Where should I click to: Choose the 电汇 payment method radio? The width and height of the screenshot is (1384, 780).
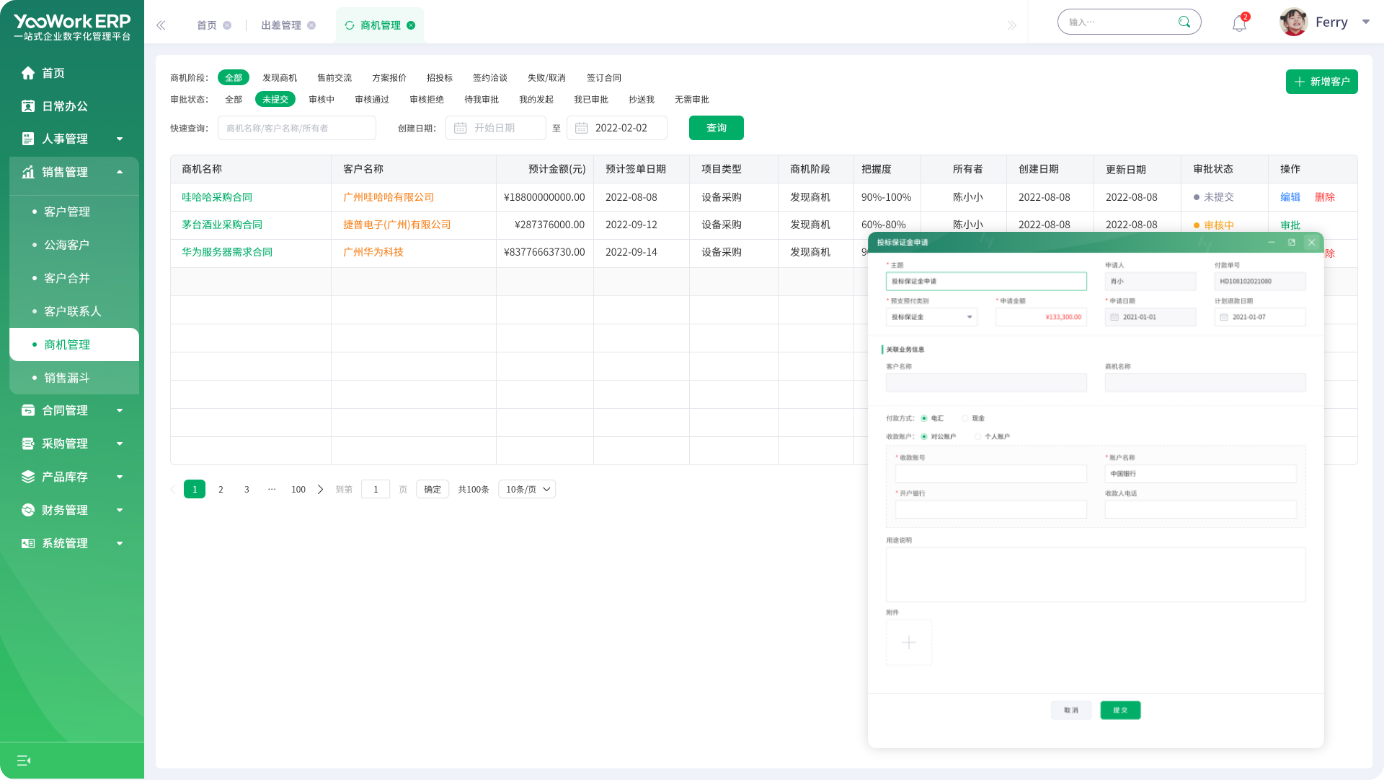pos(924,418)
